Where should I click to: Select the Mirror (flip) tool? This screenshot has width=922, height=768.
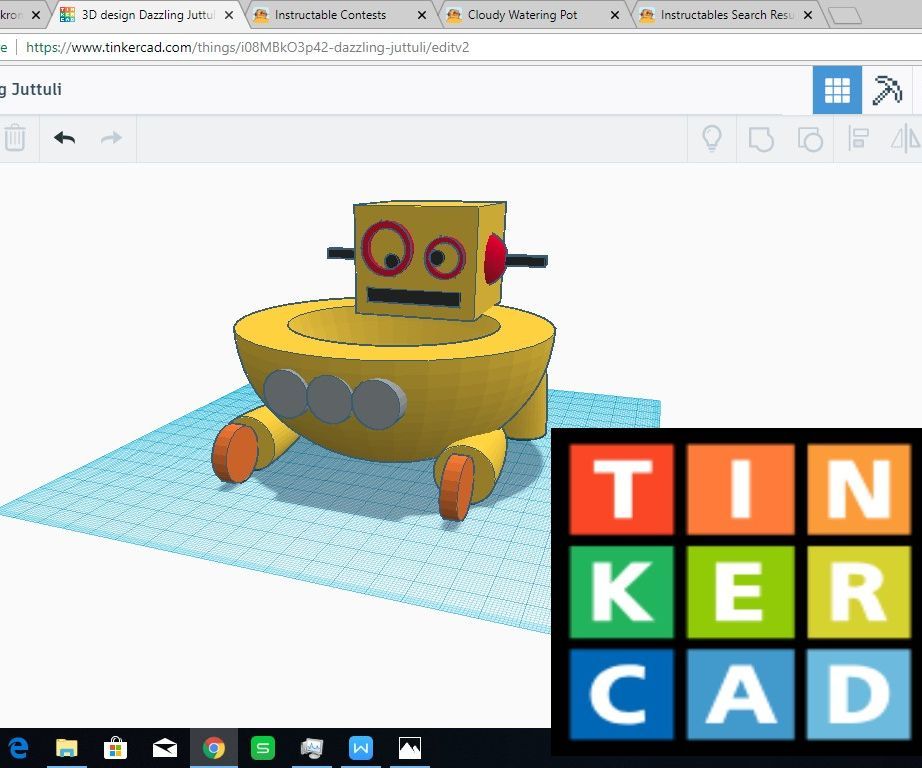[905, 138]
